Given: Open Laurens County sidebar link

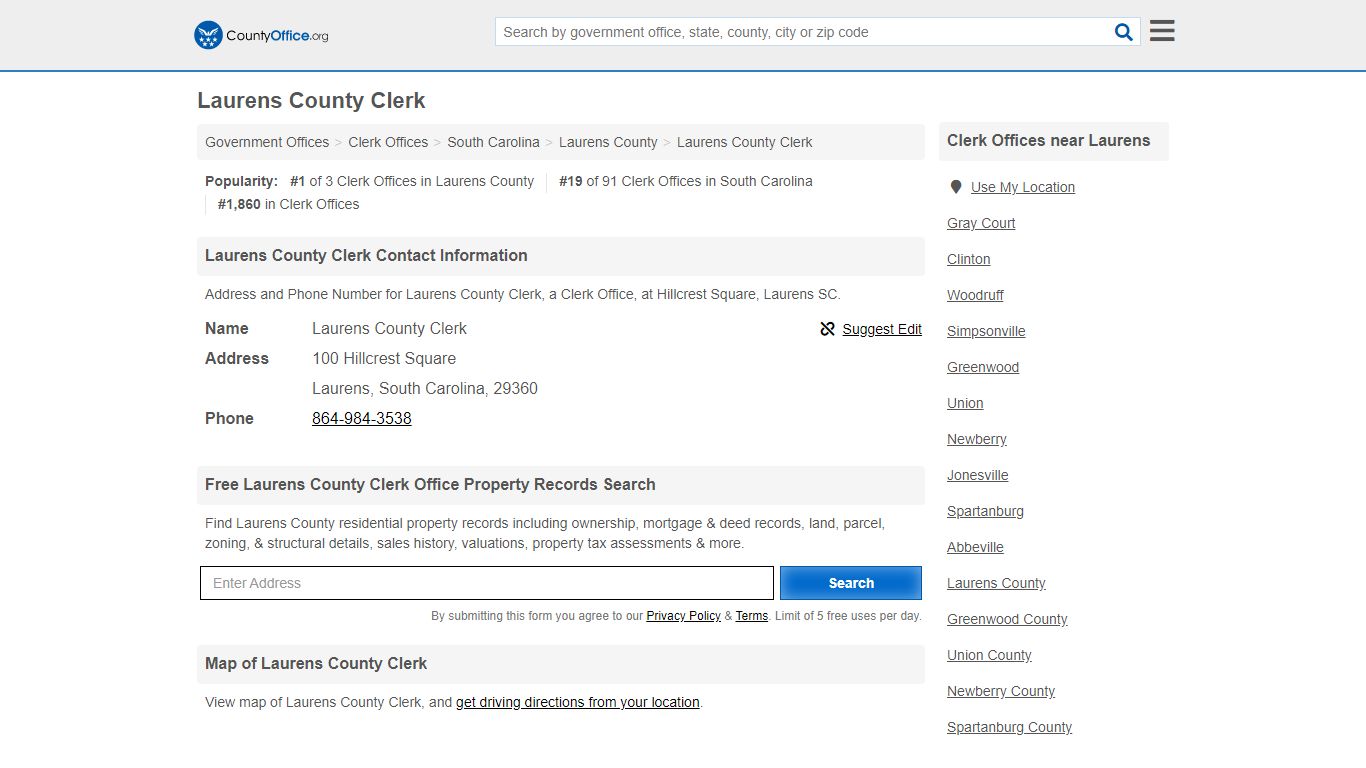Looking at the screenshot, I should point(996,583).
